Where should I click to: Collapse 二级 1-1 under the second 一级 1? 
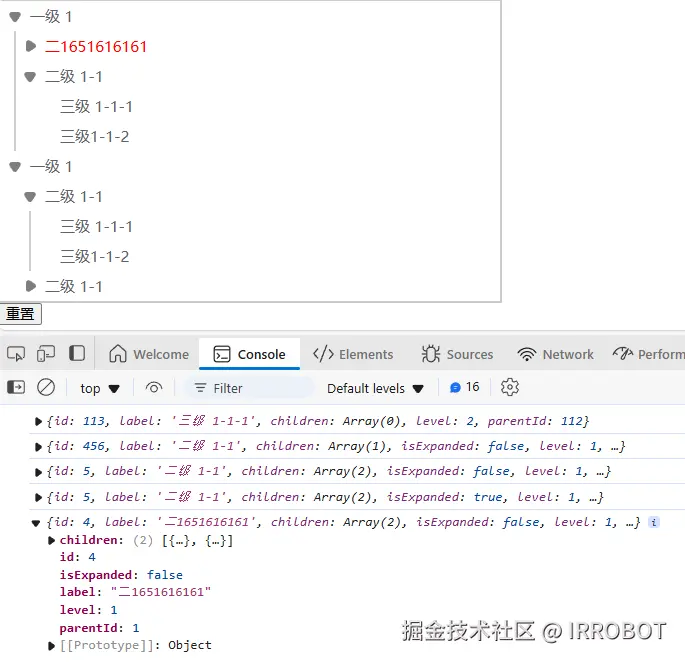(30, 197)
